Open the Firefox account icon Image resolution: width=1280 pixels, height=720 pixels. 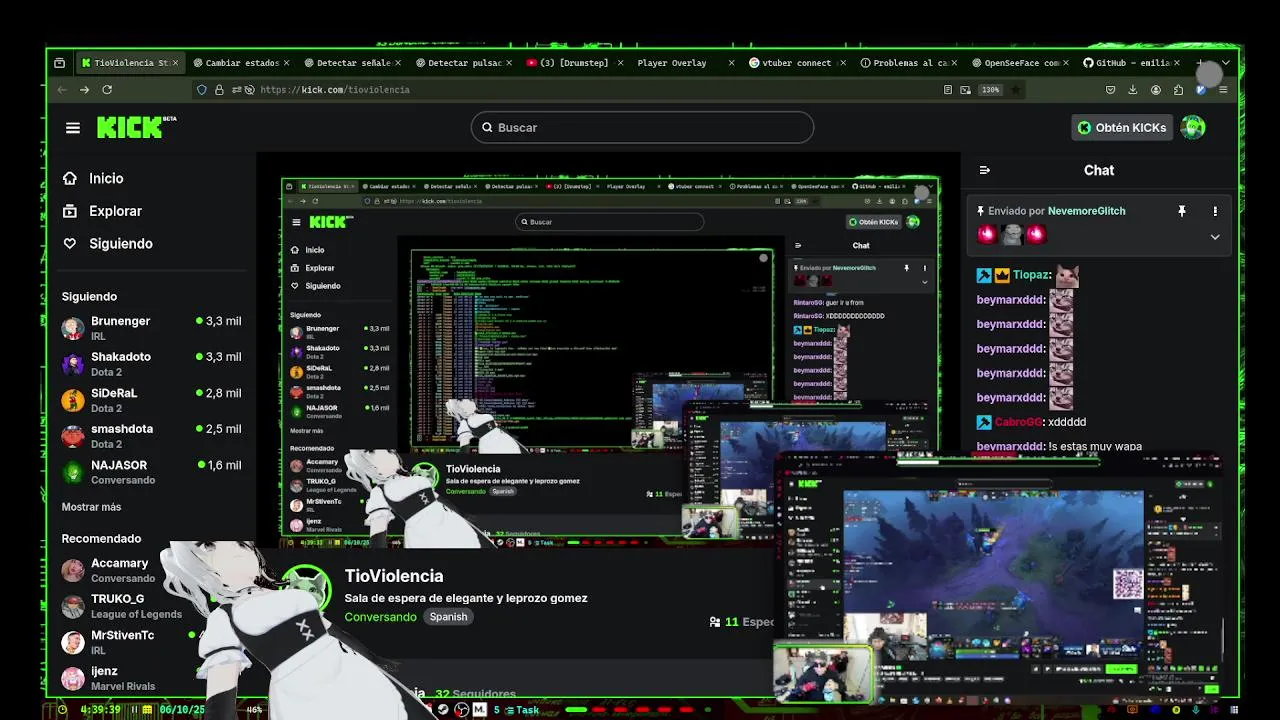click(x=1156, y=90)
